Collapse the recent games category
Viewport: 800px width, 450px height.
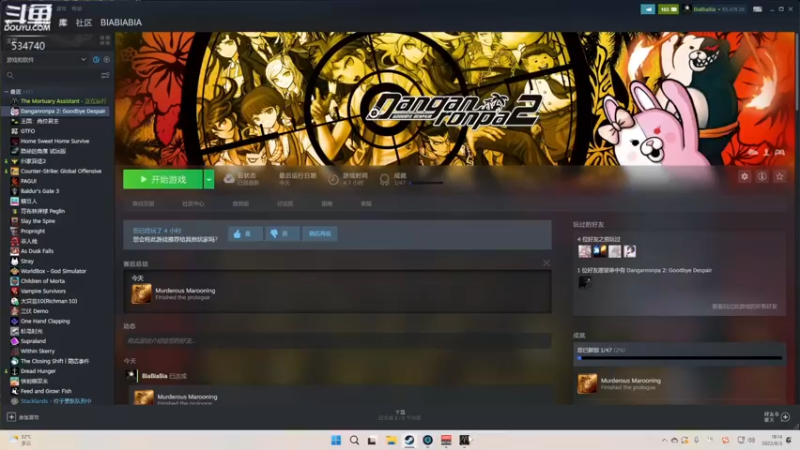(x=6, y=92)
